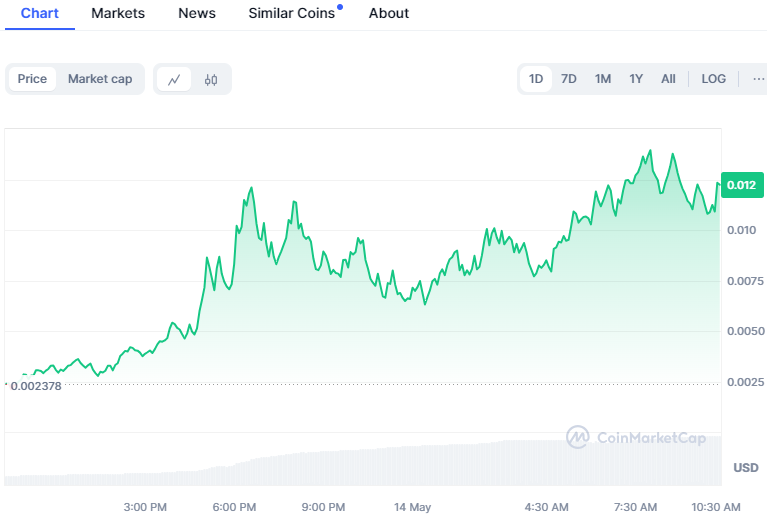Select the Price toggle
The image size is (767, 520).
click(x=32, y=79)
